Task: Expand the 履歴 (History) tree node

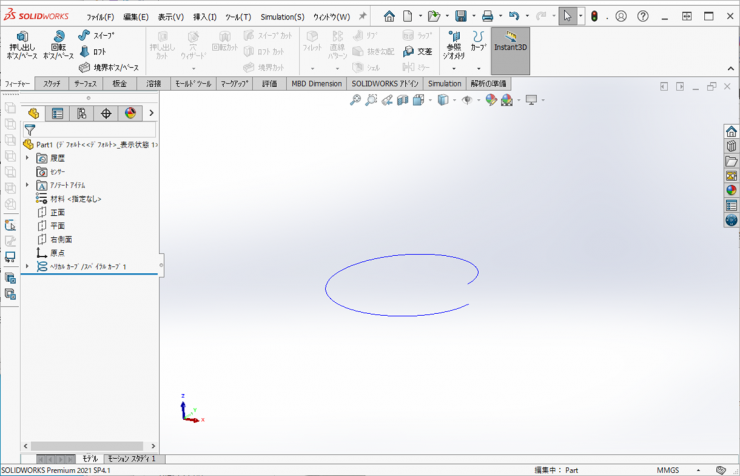Action: click(28, 158)
